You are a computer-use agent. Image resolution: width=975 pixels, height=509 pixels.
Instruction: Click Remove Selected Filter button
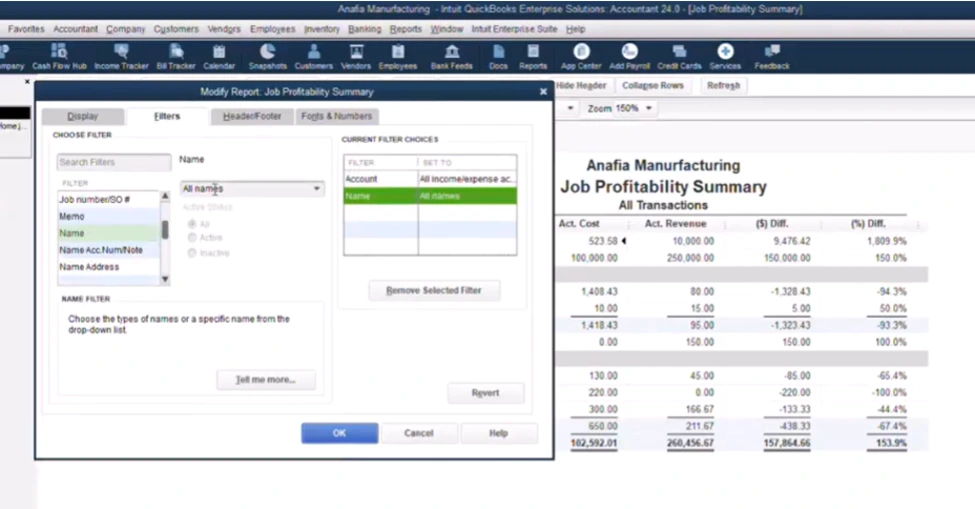coord(434,290)
